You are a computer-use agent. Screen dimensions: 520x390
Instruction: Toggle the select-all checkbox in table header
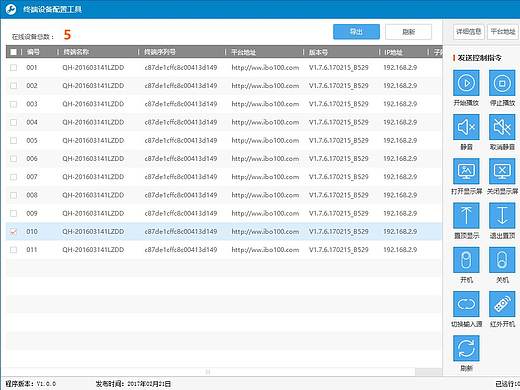(13, 52)
